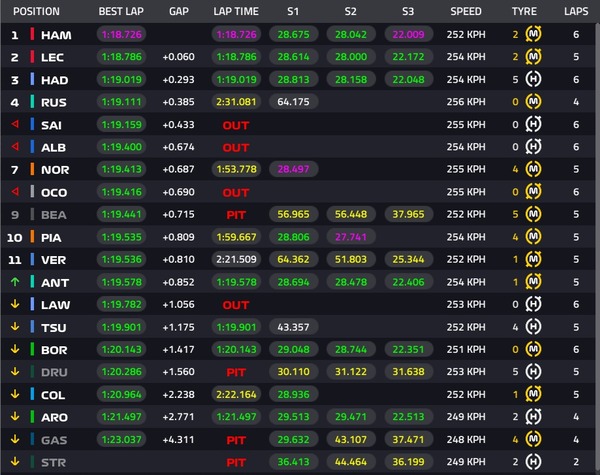
Task: Click the TYRE column header
Action: point(524,12)
